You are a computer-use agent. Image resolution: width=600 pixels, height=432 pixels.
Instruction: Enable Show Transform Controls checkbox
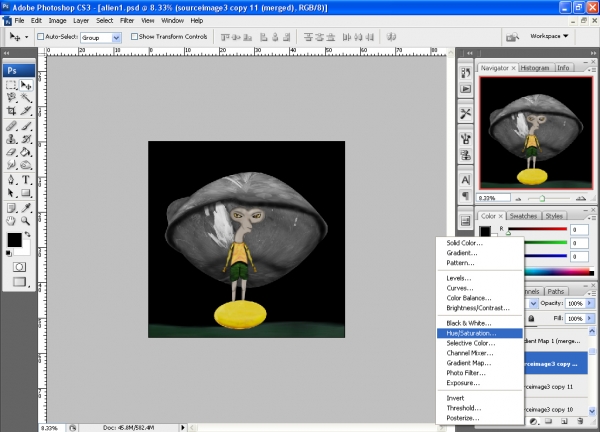click(134, 37)
